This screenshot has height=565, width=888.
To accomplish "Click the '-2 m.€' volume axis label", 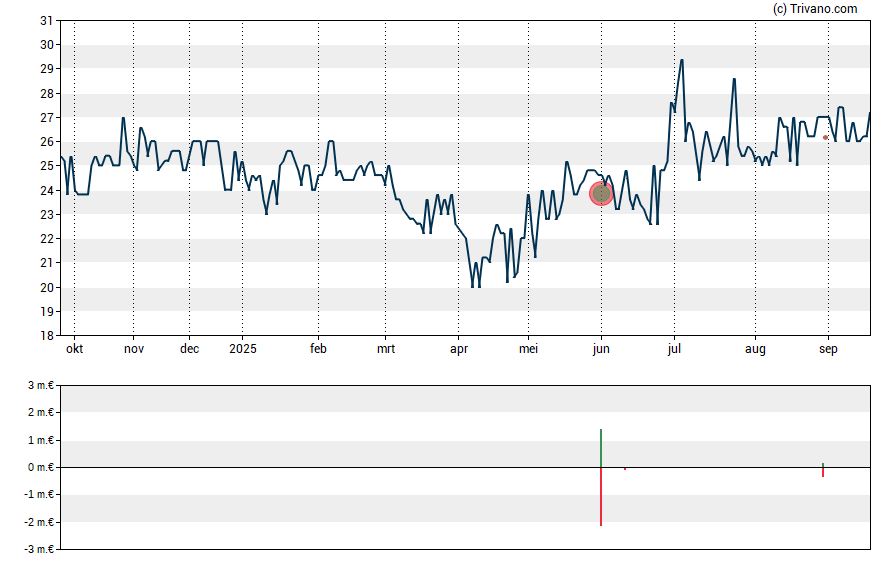I will (39, 522).
